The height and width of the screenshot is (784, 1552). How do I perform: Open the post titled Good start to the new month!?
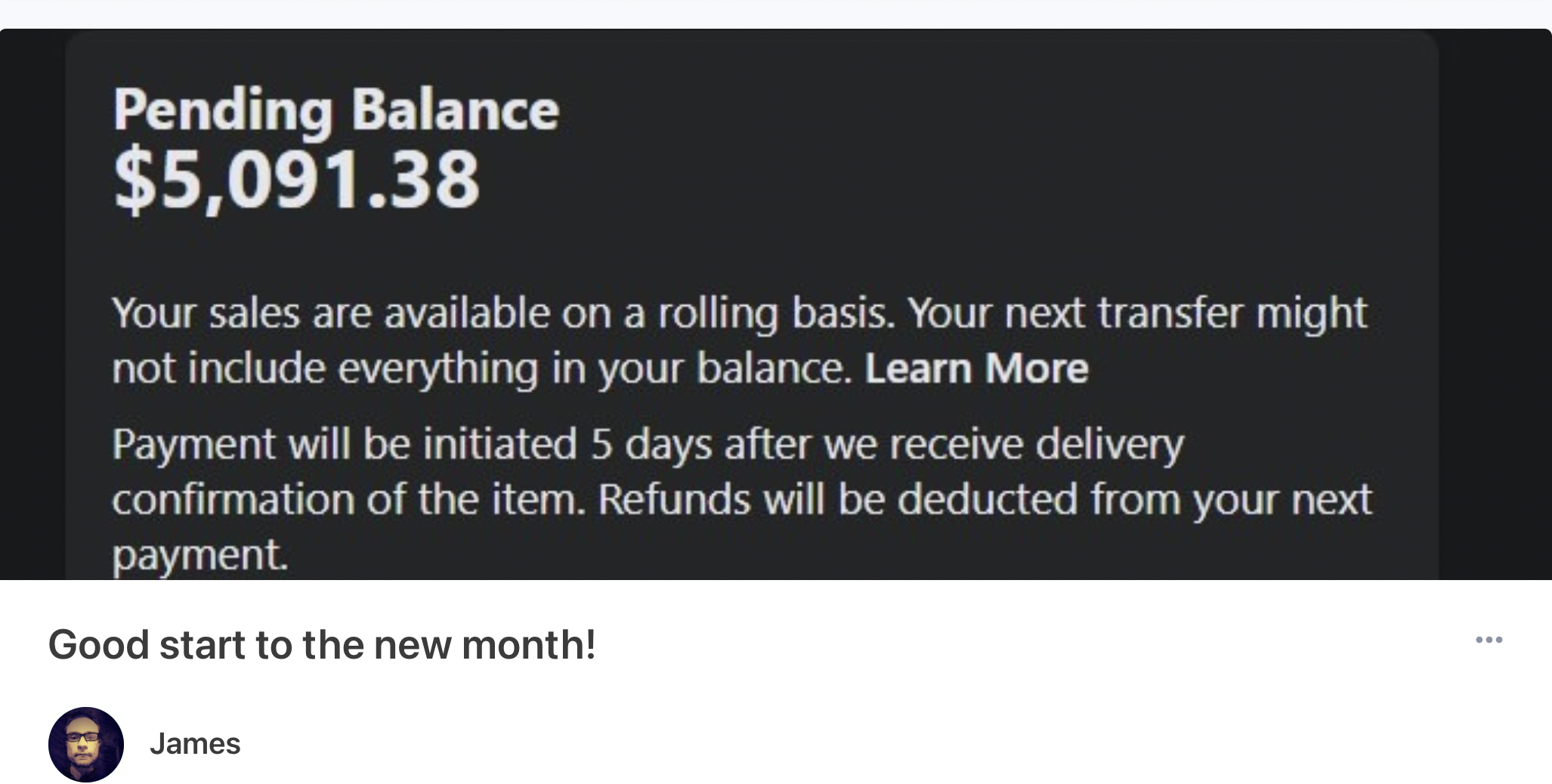(322, 644)
